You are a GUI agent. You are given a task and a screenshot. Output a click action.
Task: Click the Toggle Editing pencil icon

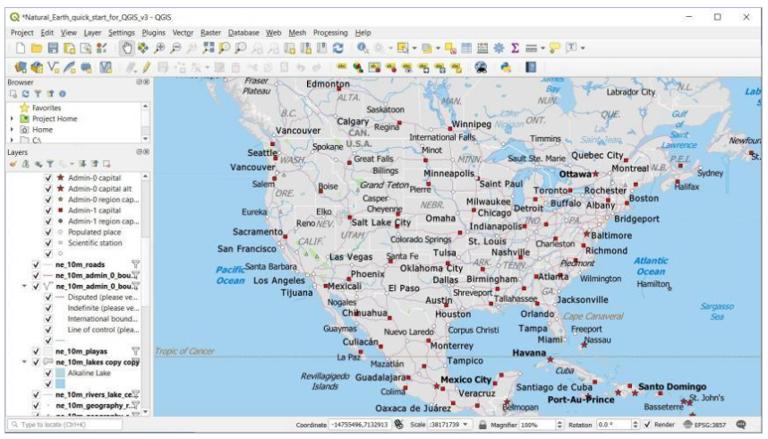tap(146, 67)
